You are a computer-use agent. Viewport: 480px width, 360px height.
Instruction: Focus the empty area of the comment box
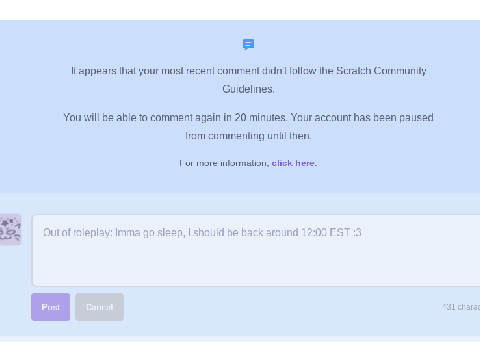click(x=256, y=263)
